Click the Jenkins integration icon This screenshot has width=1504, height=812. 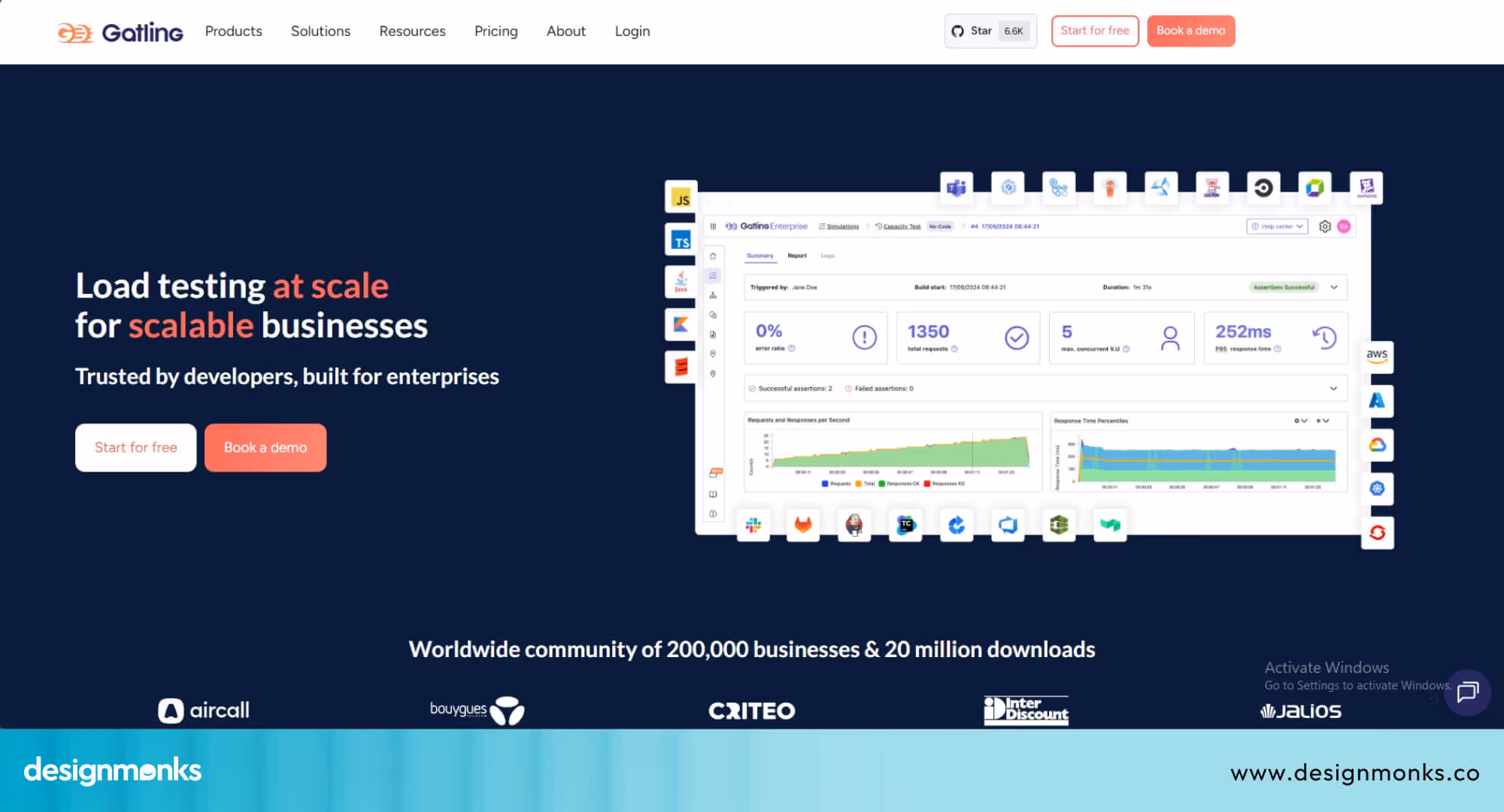(854, 525)
